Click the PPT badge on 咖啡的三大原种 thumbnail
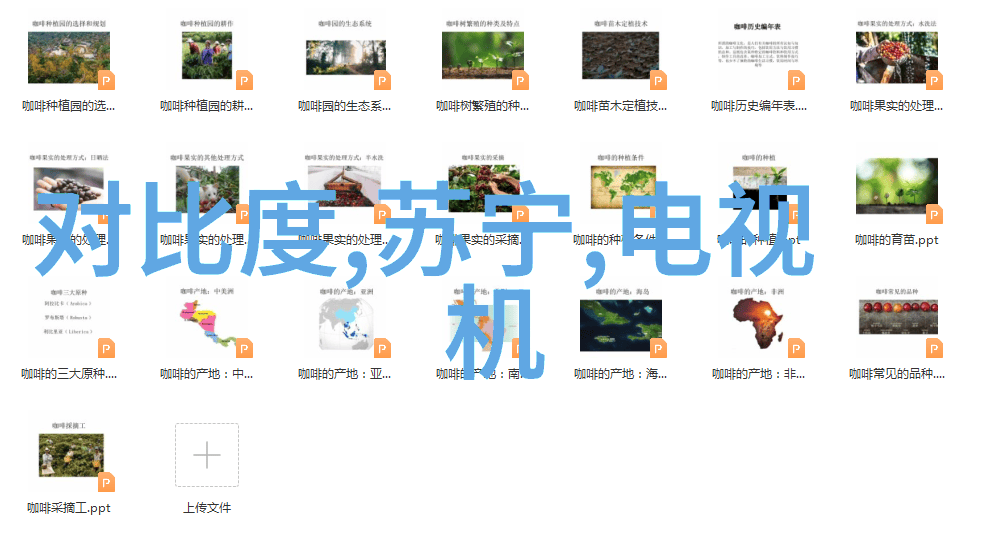 (106, 348)
